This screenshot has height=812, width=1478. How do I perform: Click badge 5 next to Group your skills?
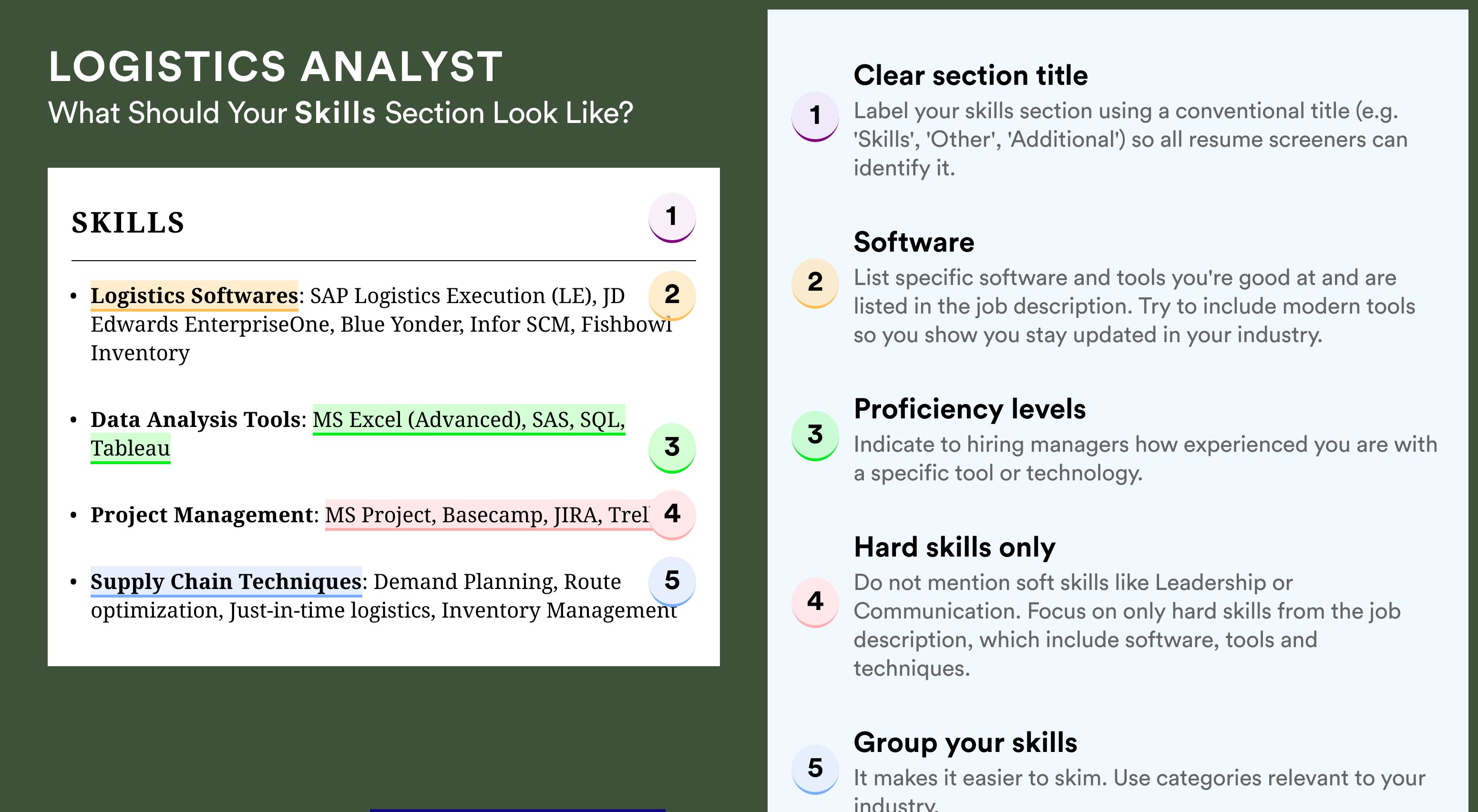[815, 769]
